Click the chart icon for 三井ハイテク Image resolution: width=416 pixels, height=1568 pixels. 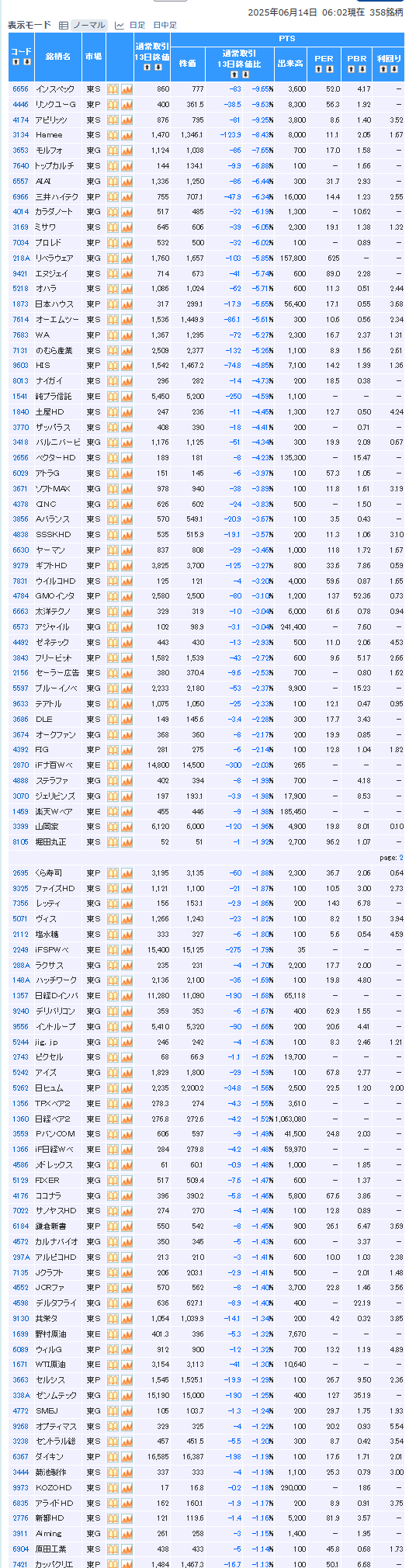tap(127, 196)
